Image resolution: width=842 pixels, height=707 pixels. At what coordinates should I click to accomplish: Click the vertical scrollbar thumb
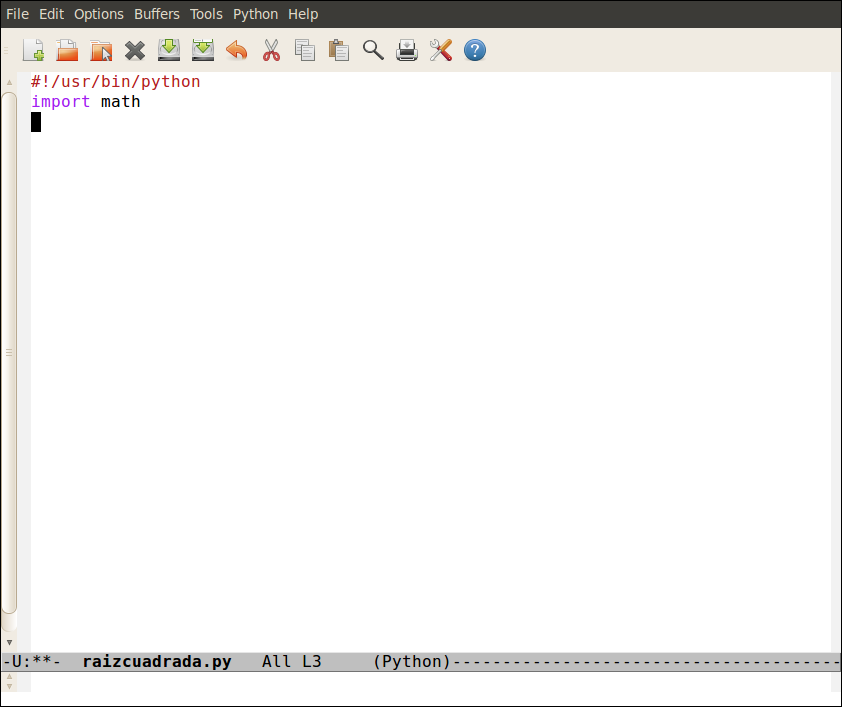[x=9, y=353]
